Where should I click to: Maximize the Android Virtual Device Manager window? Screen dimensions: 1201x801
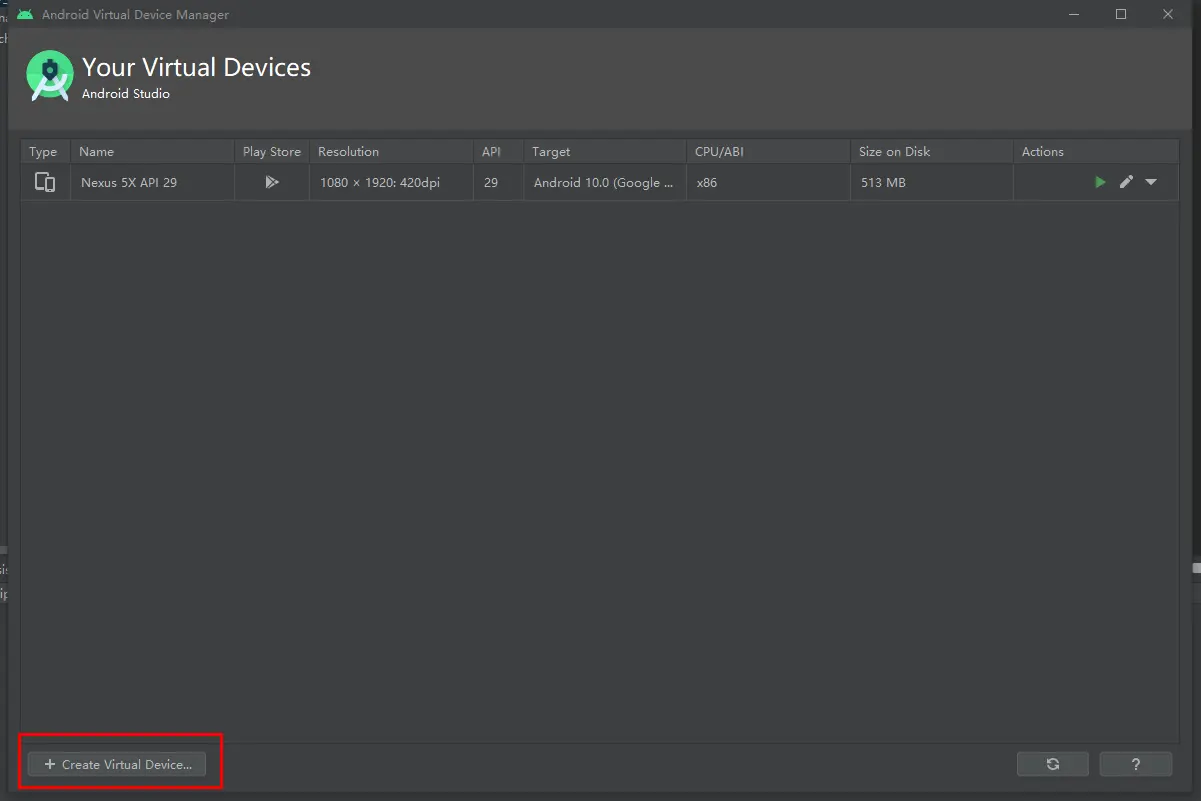click(x=1121, y=14)
